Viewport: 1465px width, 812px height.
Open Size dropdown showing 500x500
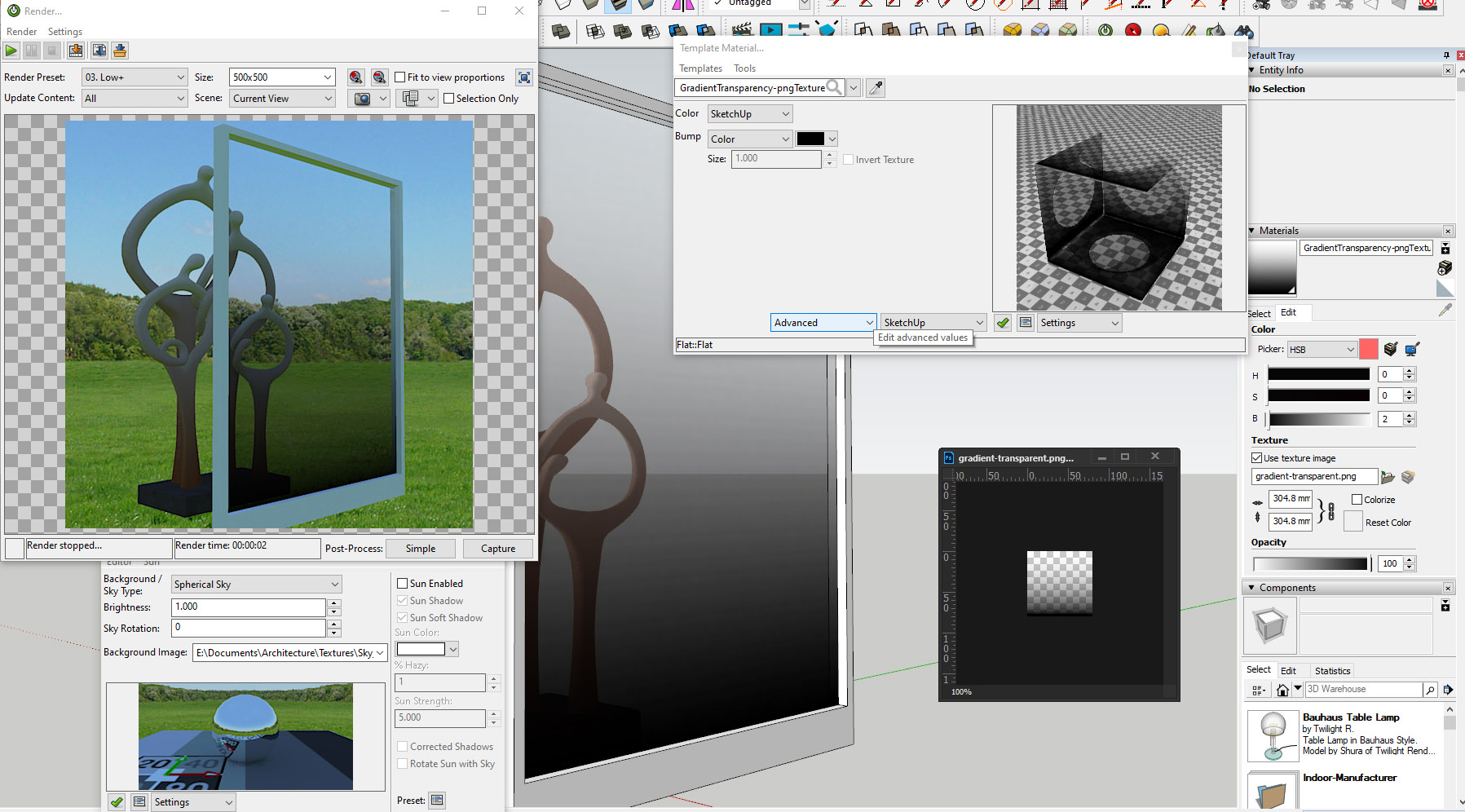pyautogui.click(x=282, y=77)
